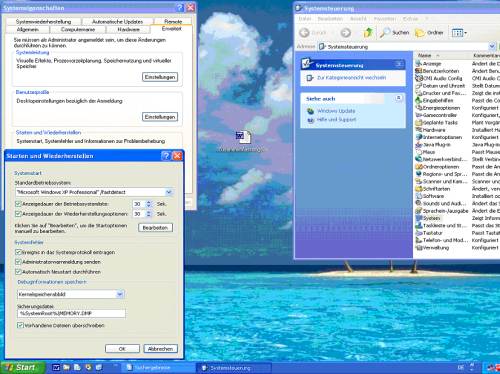Click Zur Kategorieansicht wechseln link
The image size is (500, 374).
(351, 77)
